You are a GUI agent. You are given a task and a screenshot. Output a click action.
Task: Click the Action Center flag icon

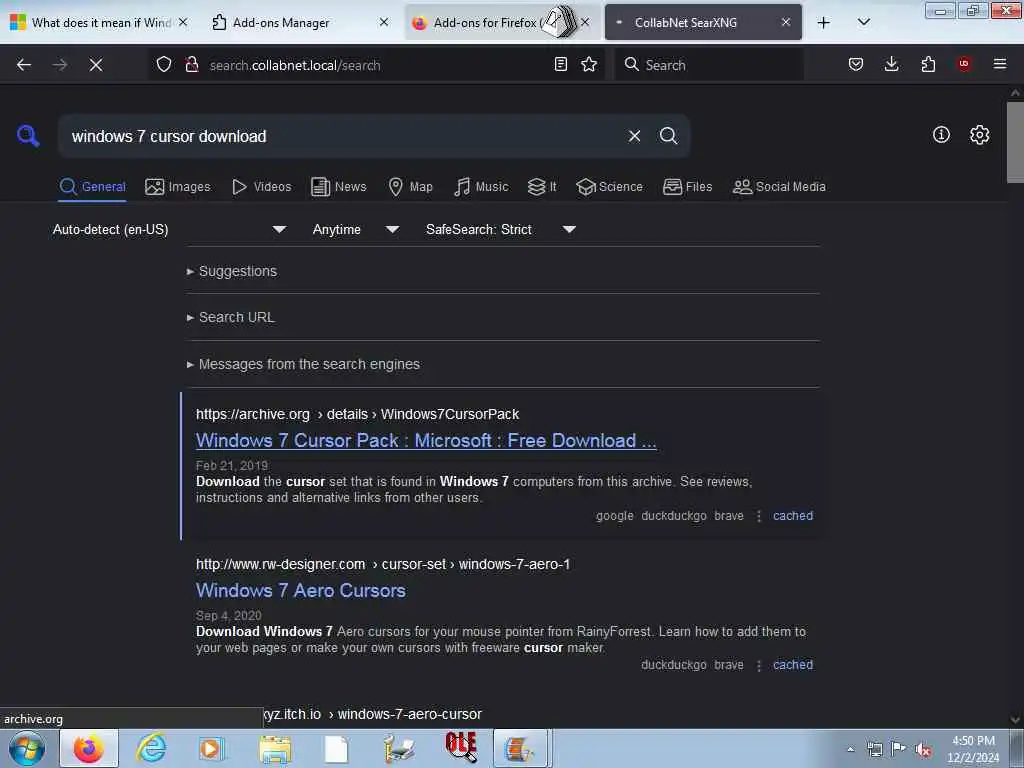pyautogui.click(x=899, y=749)
